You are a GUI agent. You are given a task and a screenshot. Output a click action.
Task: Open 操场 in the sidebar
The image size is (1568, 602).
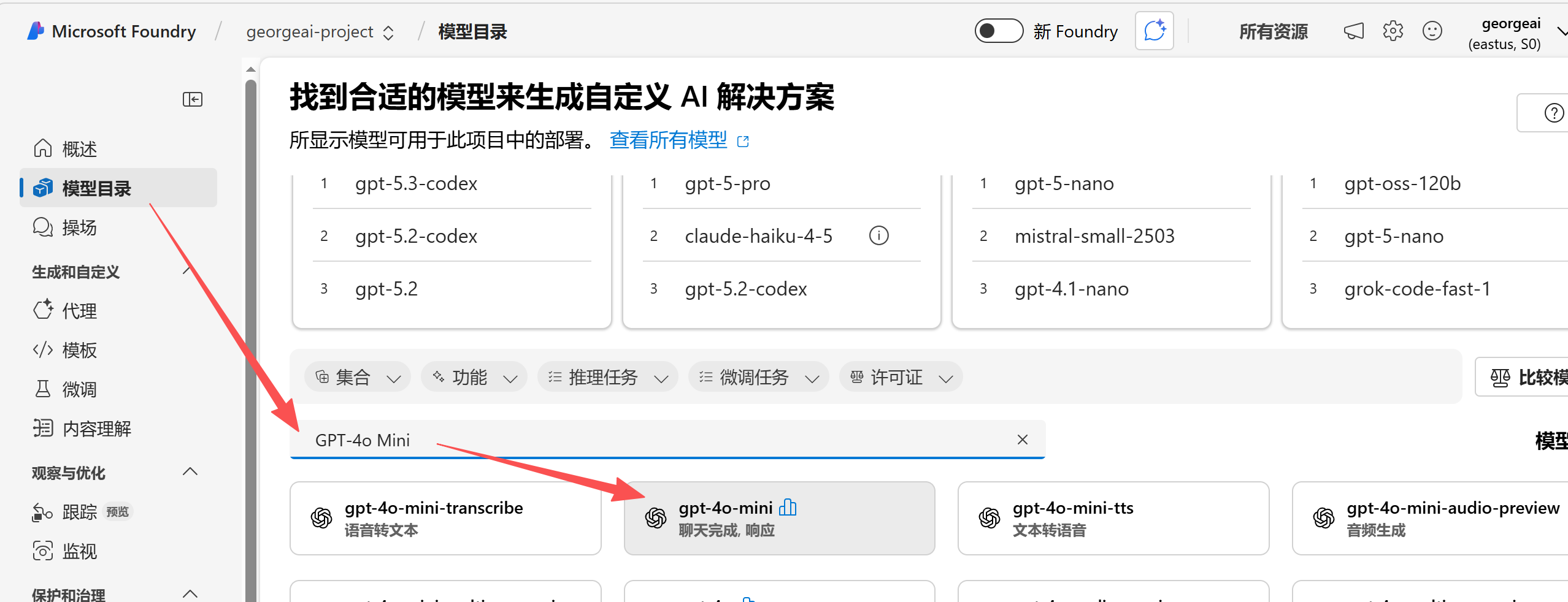pos(118,227)
